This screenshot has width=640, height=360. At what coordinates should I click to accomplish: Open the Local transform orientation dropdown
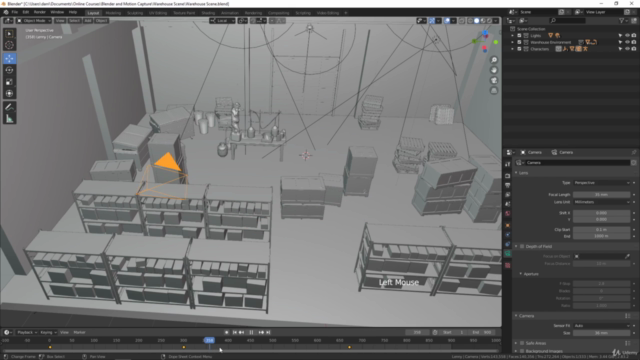click(222, 20)
